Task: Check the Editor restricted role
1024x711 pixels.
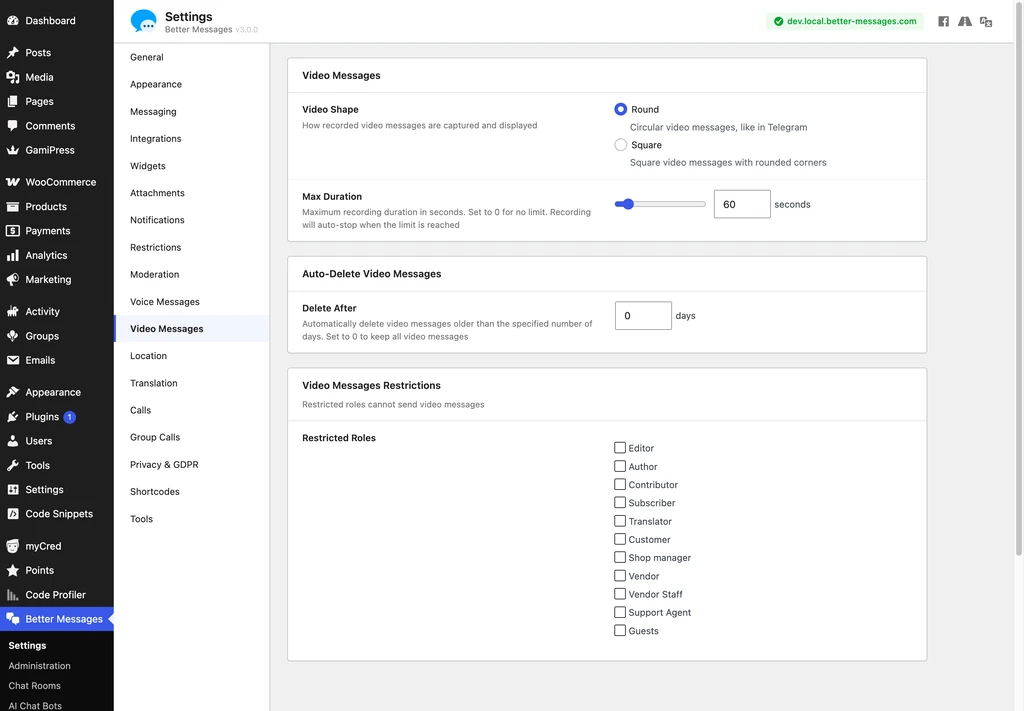Action: point(620,447)
